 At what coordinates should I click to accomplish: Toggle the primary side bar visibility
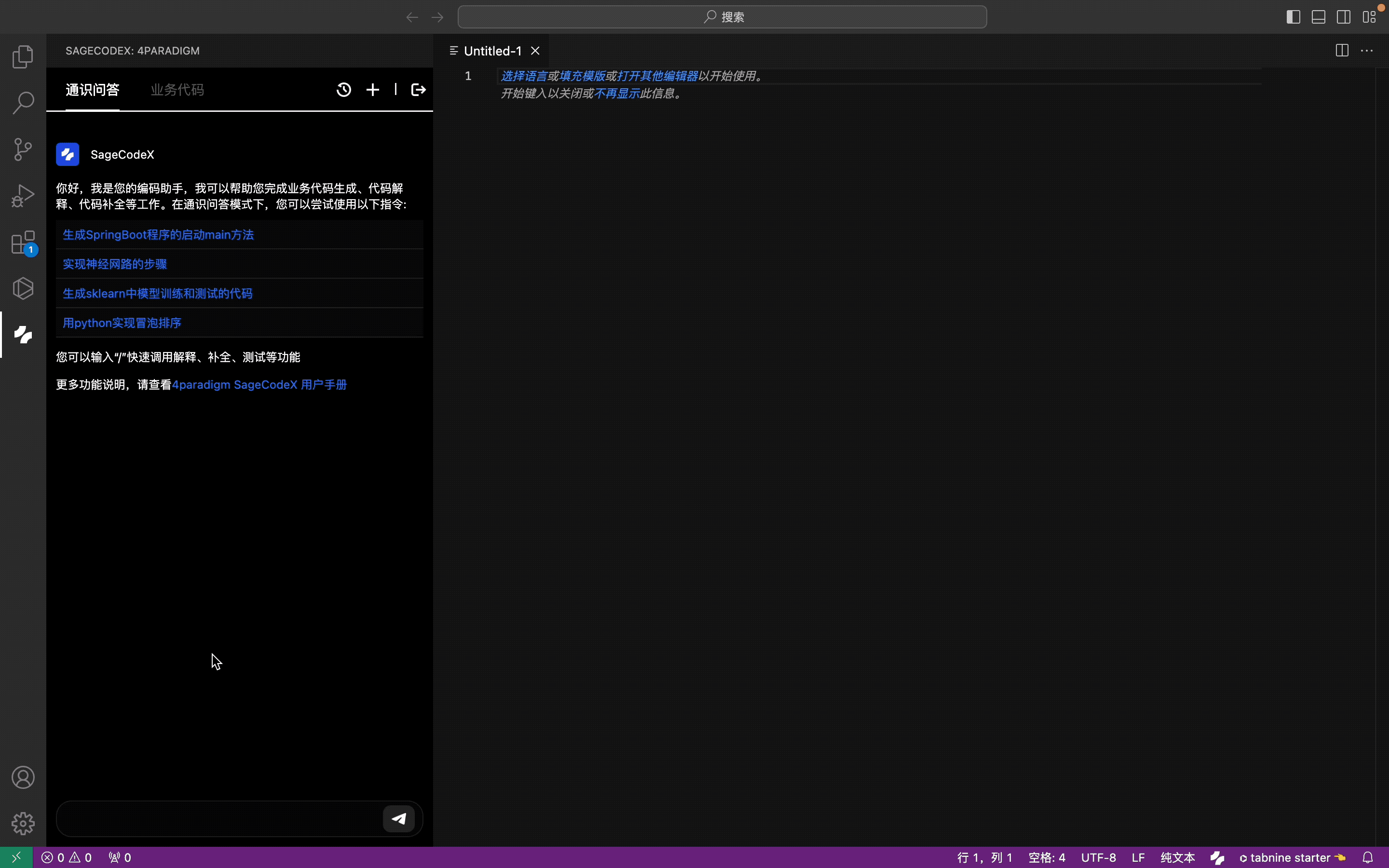coord(1293,17)
